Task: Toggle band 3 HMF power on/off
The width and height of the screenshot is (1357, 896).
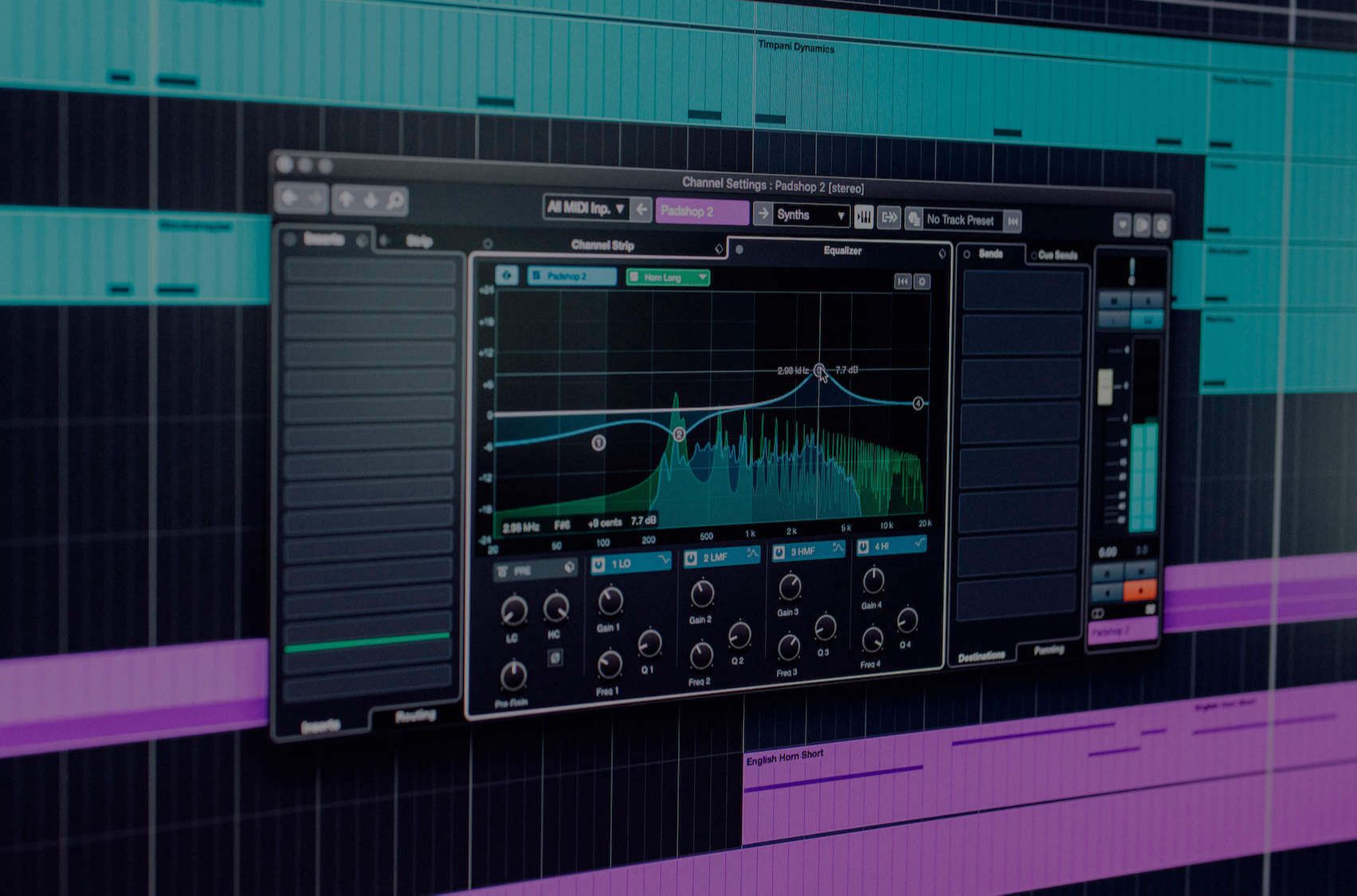Action: point(779,552)
